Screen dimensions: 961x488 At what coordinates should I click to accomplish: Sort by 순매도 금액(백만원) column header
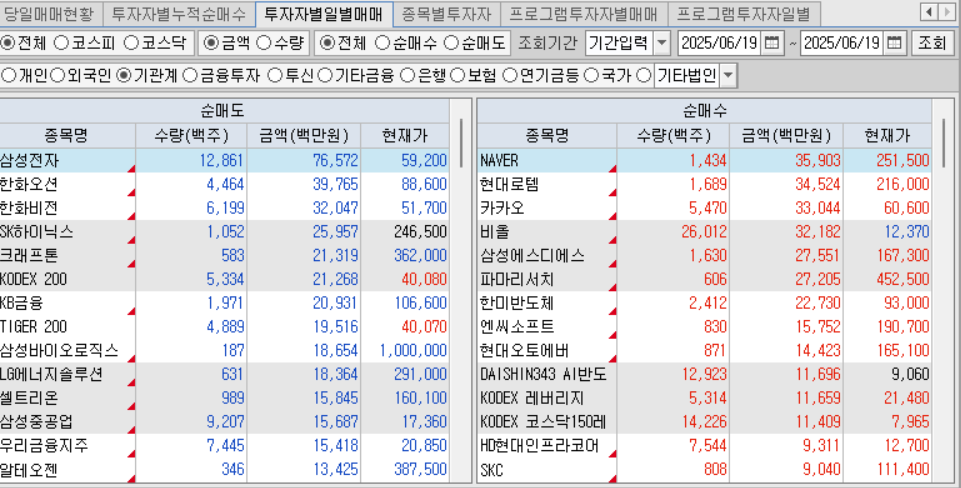[x=304, y=135]
